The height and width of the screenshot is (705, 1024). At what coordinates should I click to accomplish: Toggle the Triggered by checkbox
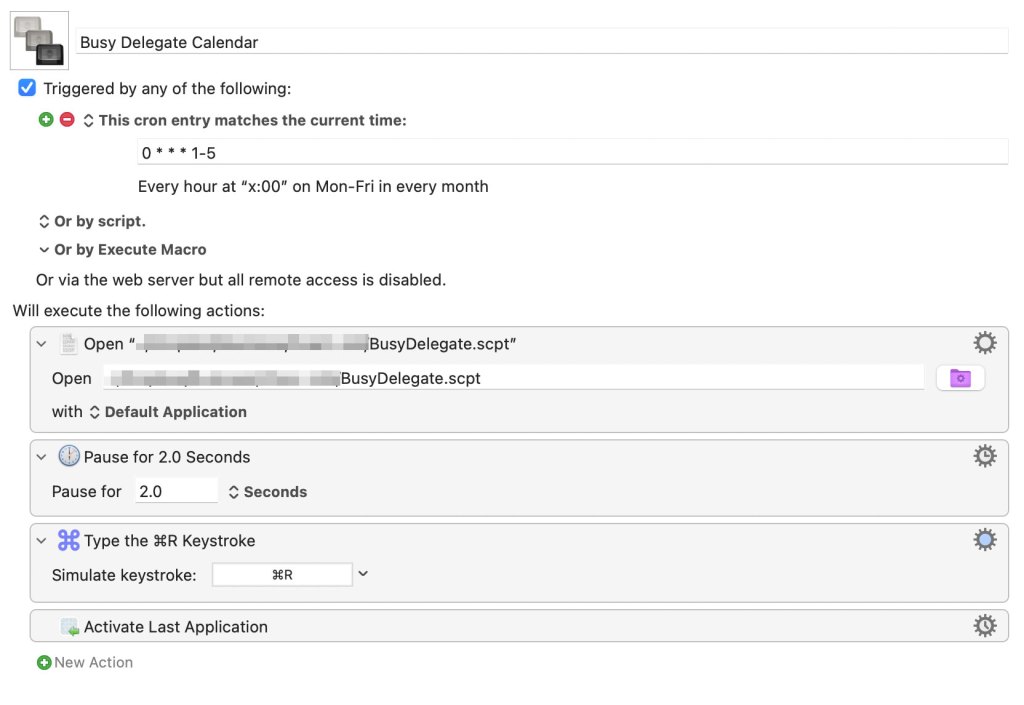tap(27, 88)
